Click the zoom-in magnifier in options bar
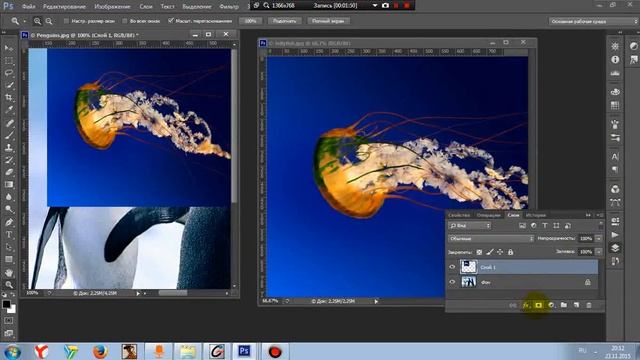The width and height of the screenshot is (640, 360). tap(38, 21)
